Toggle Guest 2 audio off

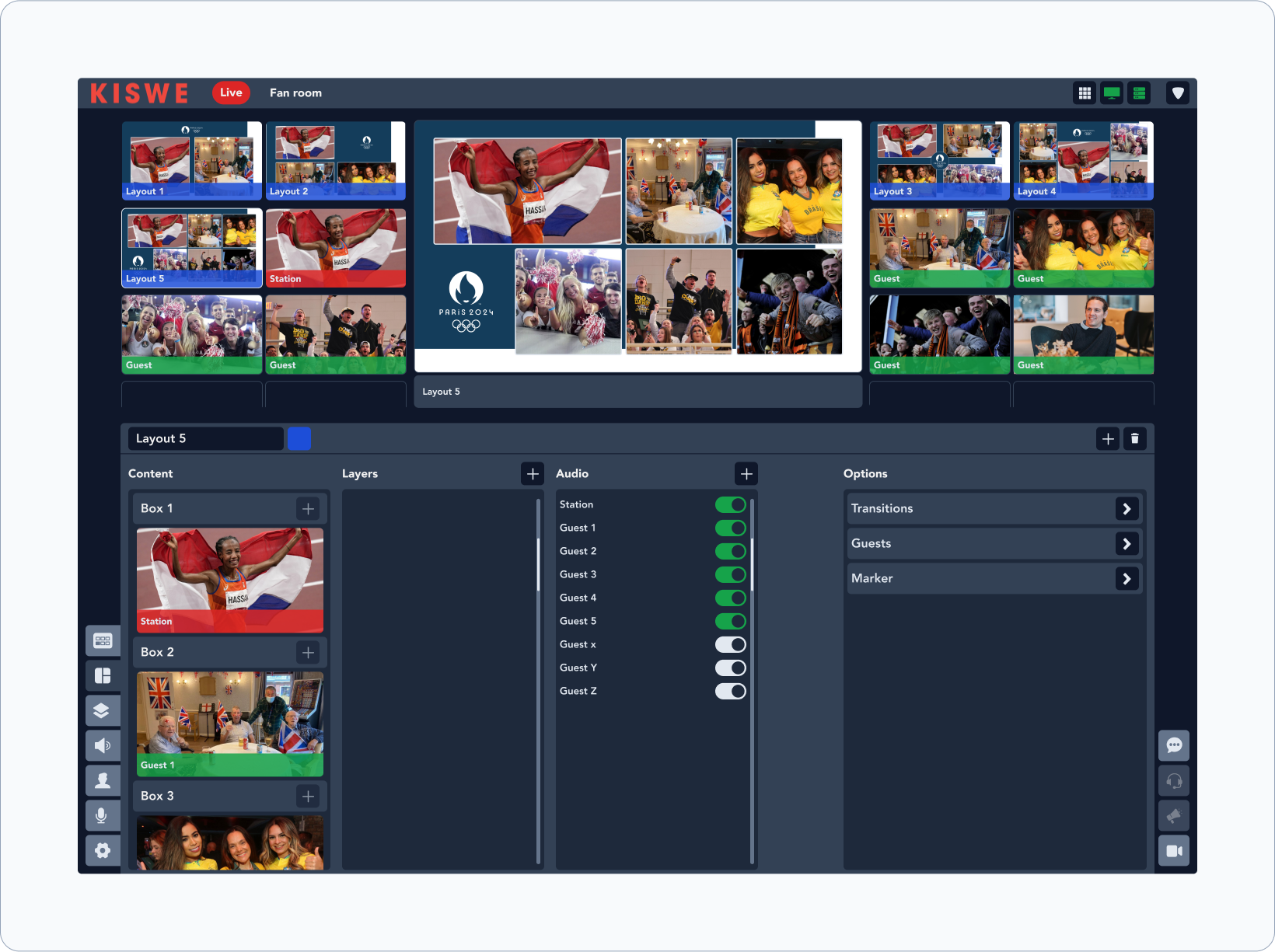coord(731,552)
